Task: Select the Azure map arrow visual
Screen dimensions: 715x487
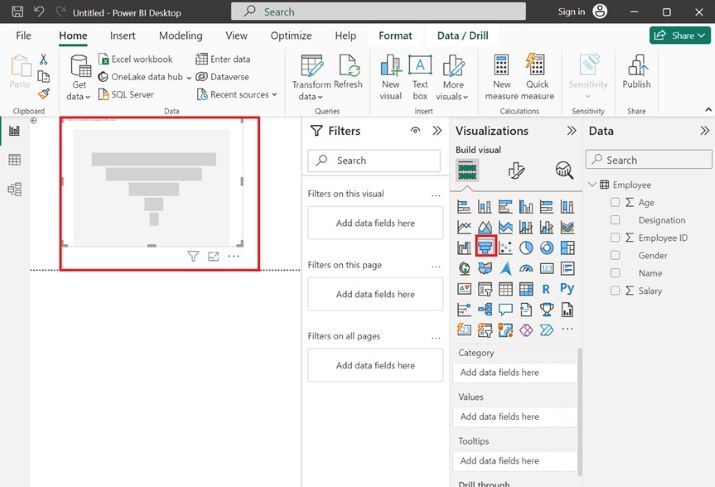Action: (x=505, y=268)
